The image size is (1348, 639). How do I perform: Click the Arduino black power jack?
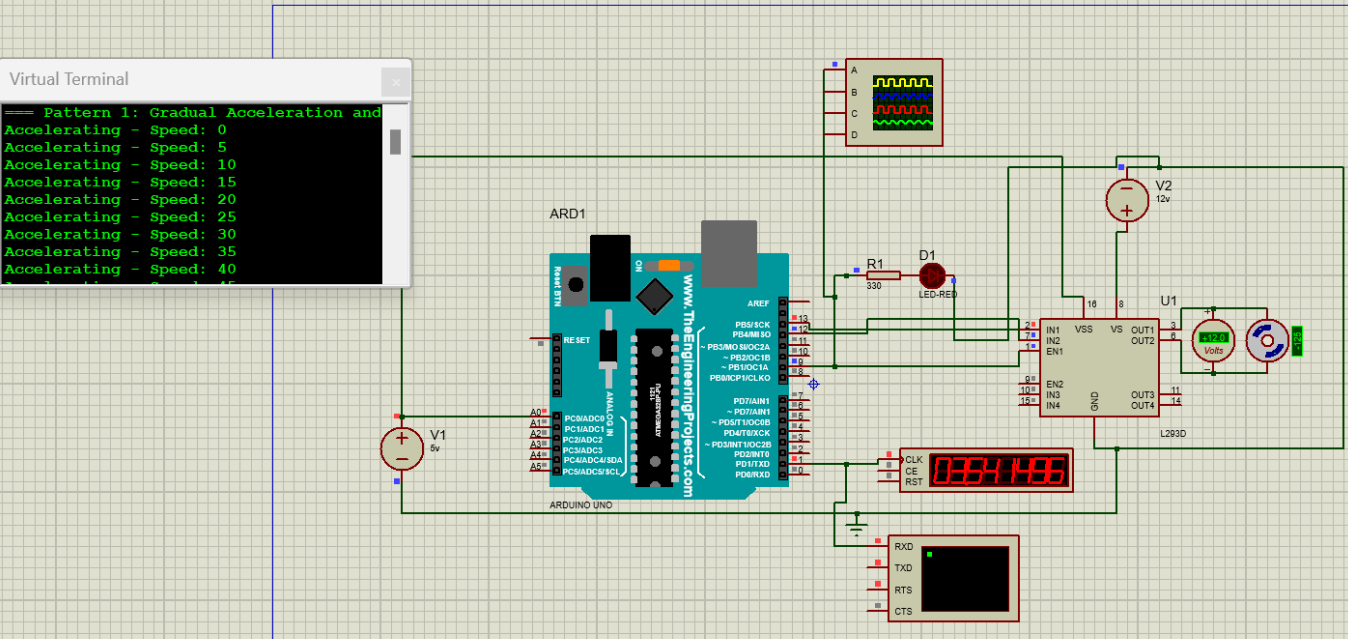point(610,268)
